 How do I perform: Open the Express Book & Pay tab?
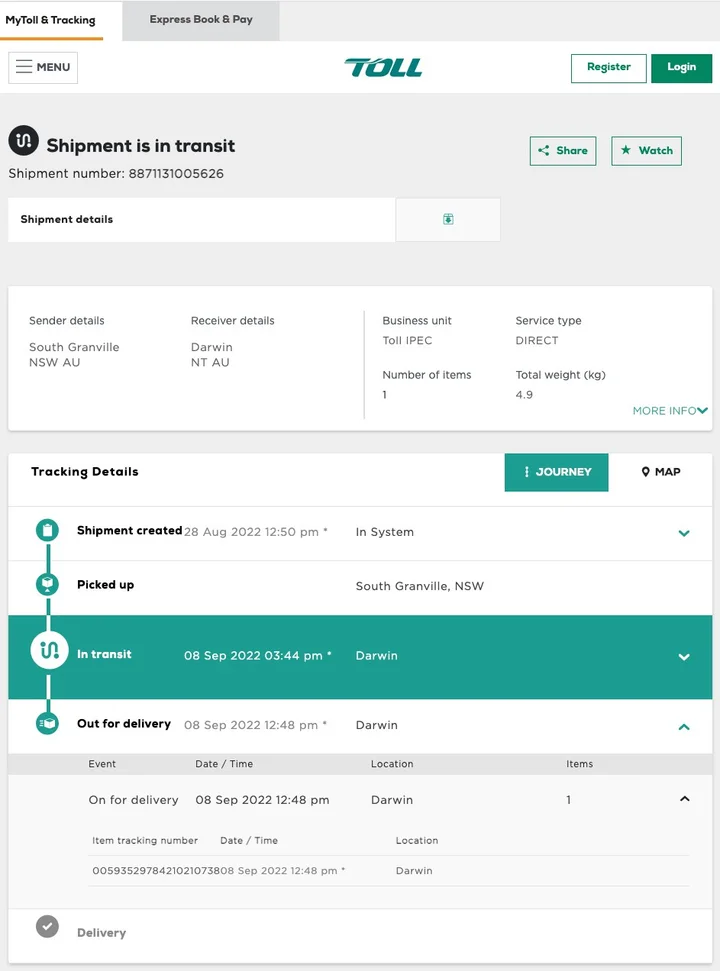tap(201, 20)
